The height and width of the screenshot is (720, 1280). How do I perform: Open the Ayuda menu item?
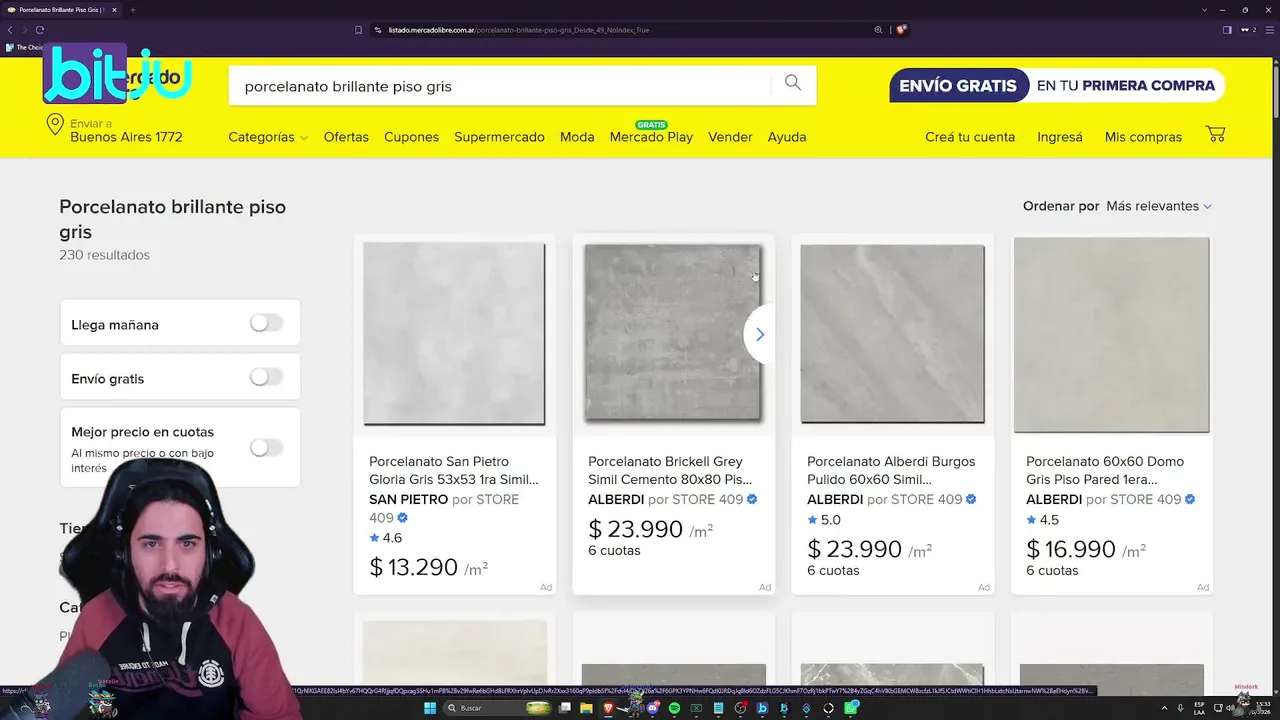(787, 137)
